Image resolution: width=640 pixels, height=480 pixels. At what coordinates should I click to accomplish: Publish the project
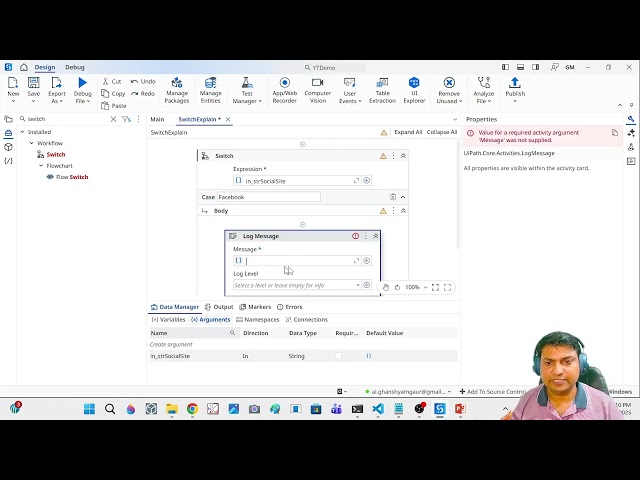click(x=515, y=88)
